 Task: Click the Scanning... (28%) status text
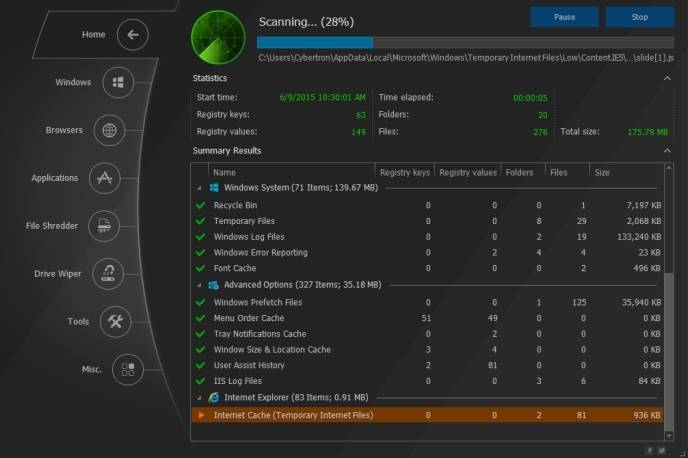coord(306,22)
